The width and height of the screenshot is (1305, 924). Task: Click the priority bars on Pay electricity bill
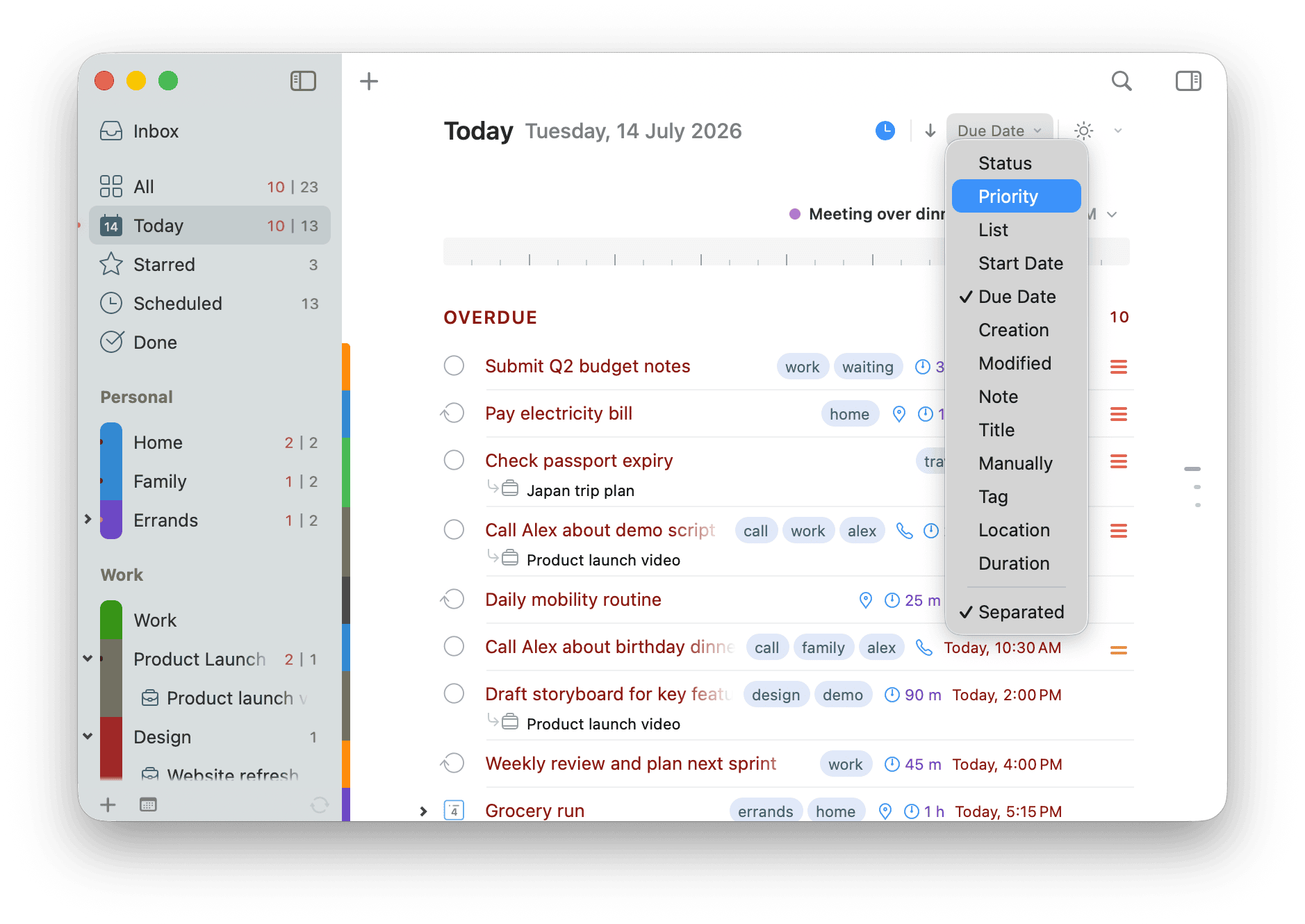[x=1118, y=414]
